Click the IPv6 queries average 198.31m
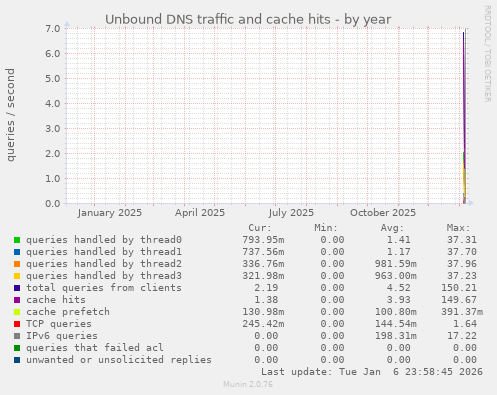497x395 pixels. click(396, 336)
